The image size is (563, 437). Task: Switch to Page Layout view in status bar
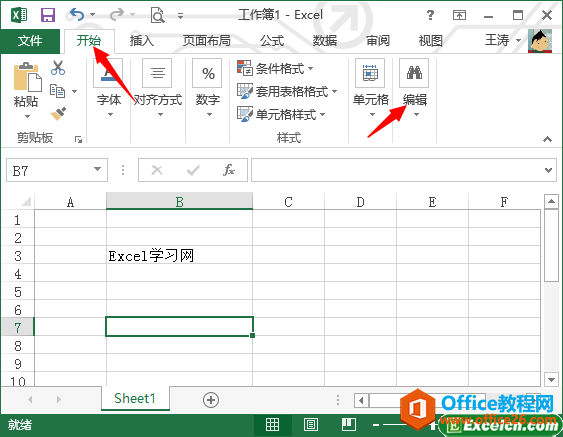click(x=311, y=425)
